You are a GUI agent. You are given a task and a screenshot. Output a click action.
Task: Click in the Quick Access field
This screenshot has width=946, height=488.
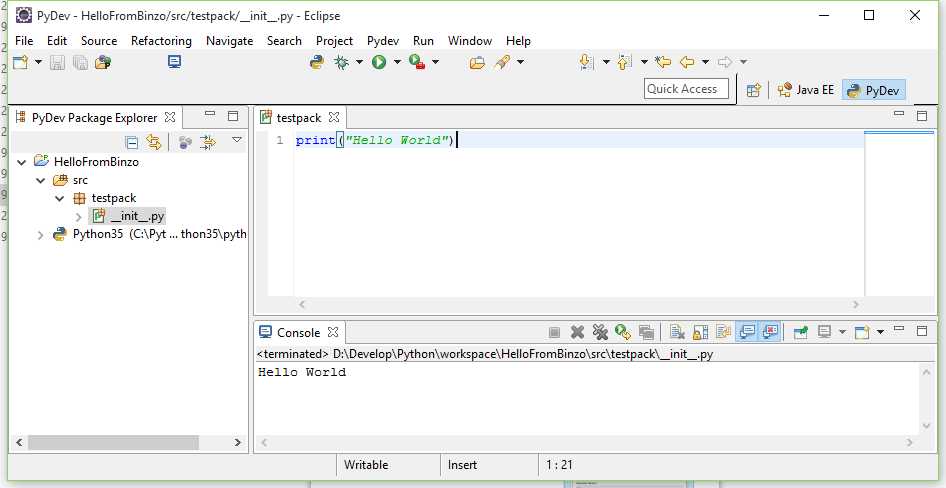tap(686, 89)
